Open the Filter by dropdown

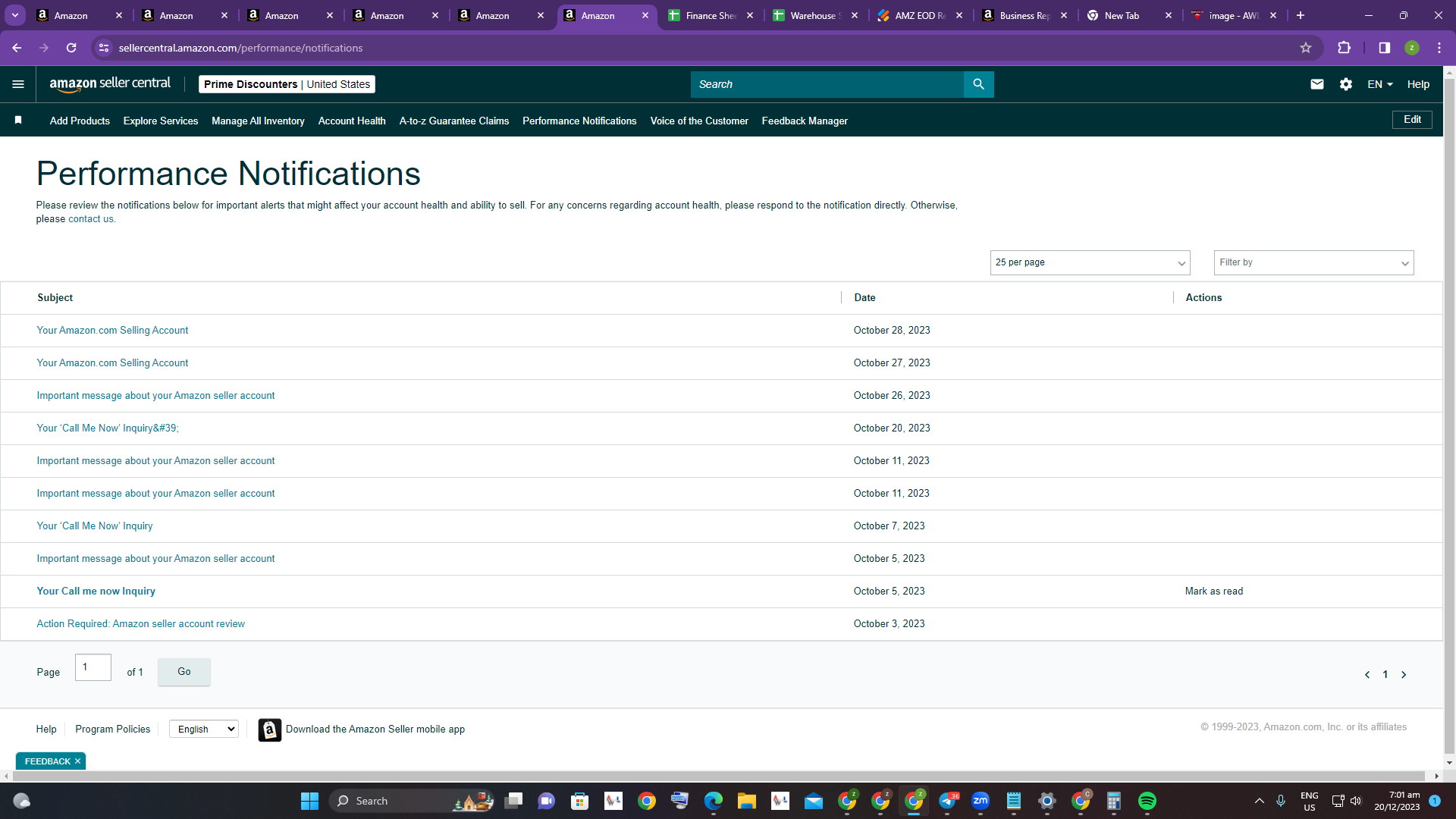(x=1313, y=262)
